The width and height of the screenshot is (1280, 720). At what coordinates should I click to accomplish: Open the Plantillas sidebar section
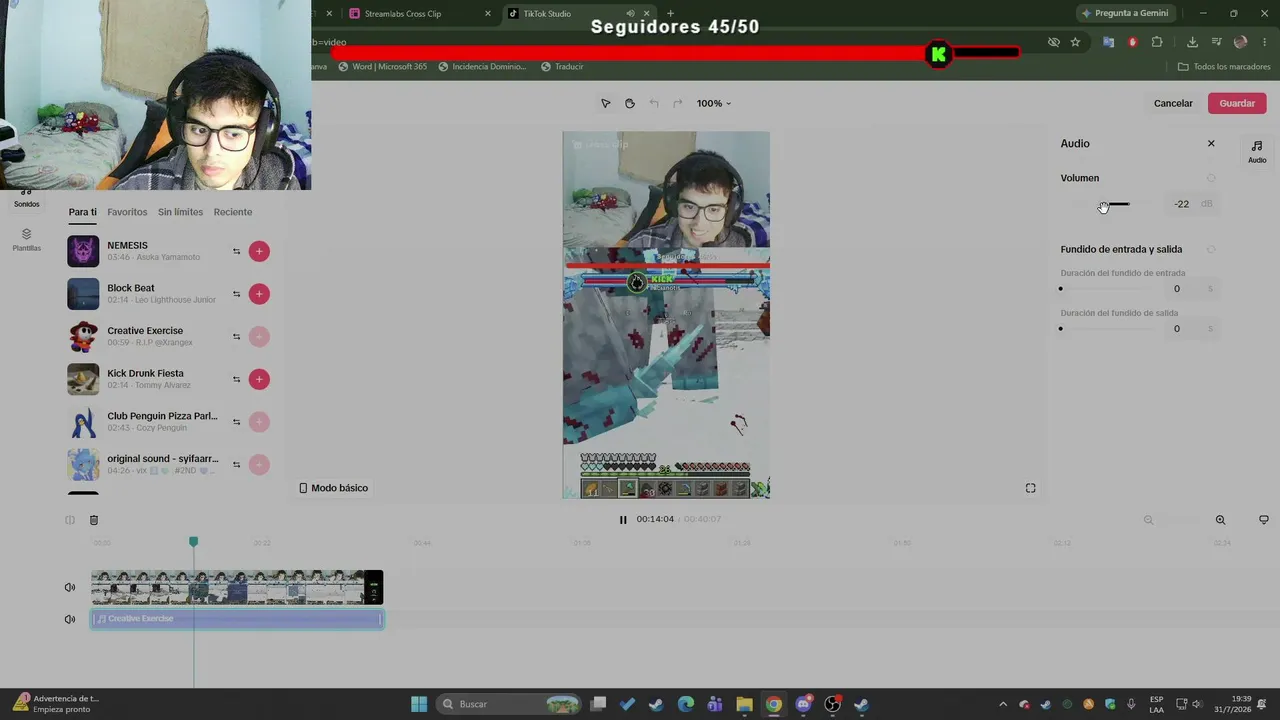pos(27,240)
